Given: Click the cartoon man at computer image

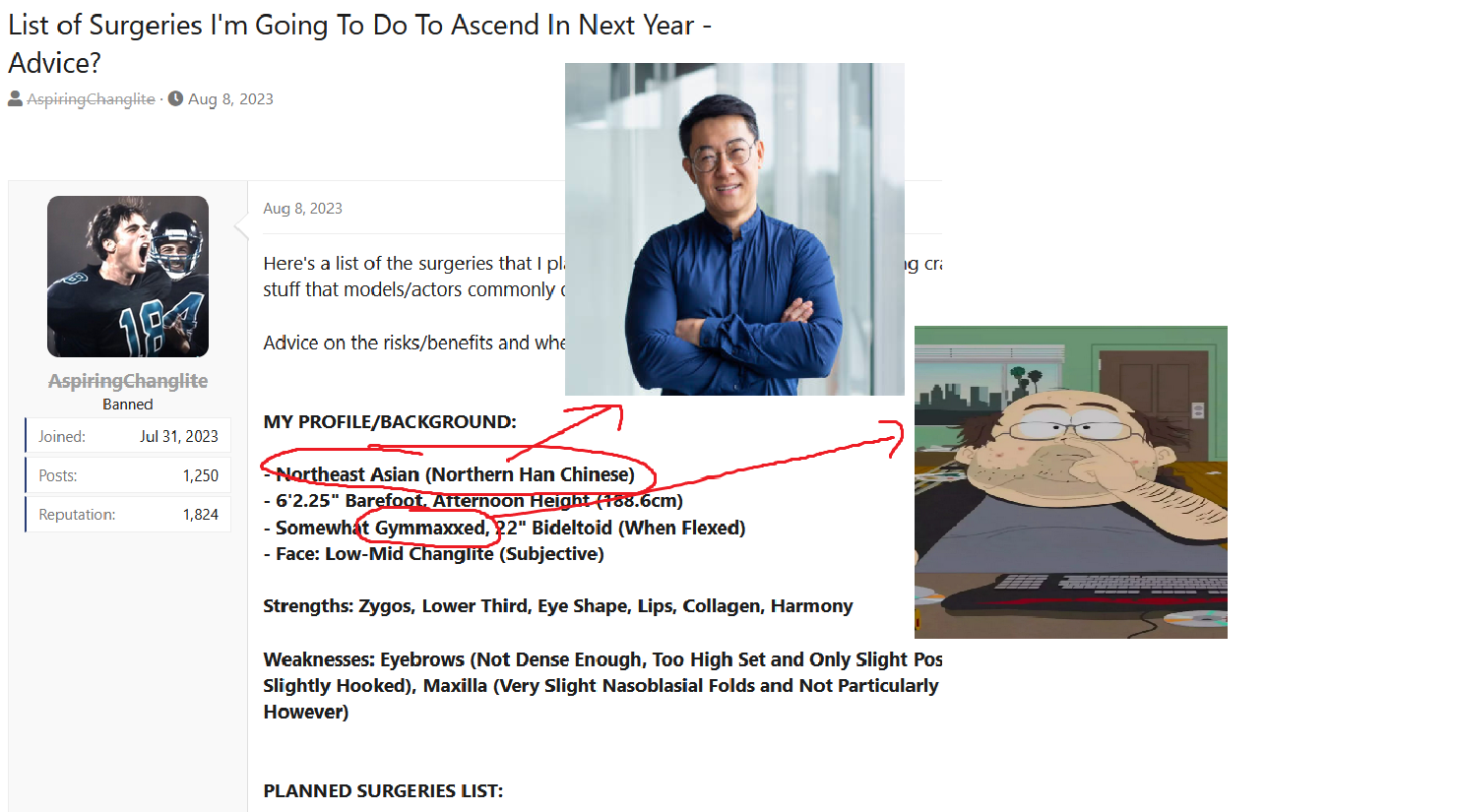Looking at the screenshot, I should (1071, 482).
